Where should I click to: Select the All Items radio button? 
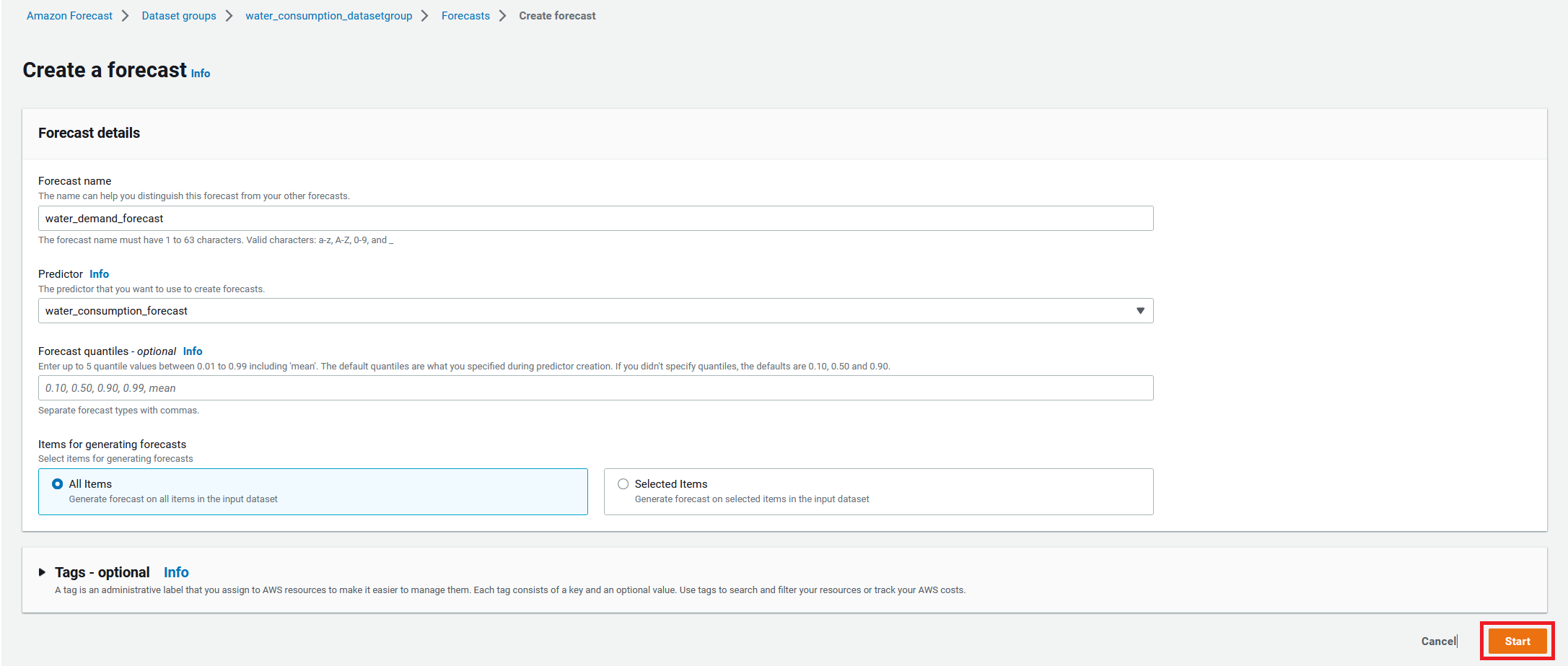tap(58, 484)
